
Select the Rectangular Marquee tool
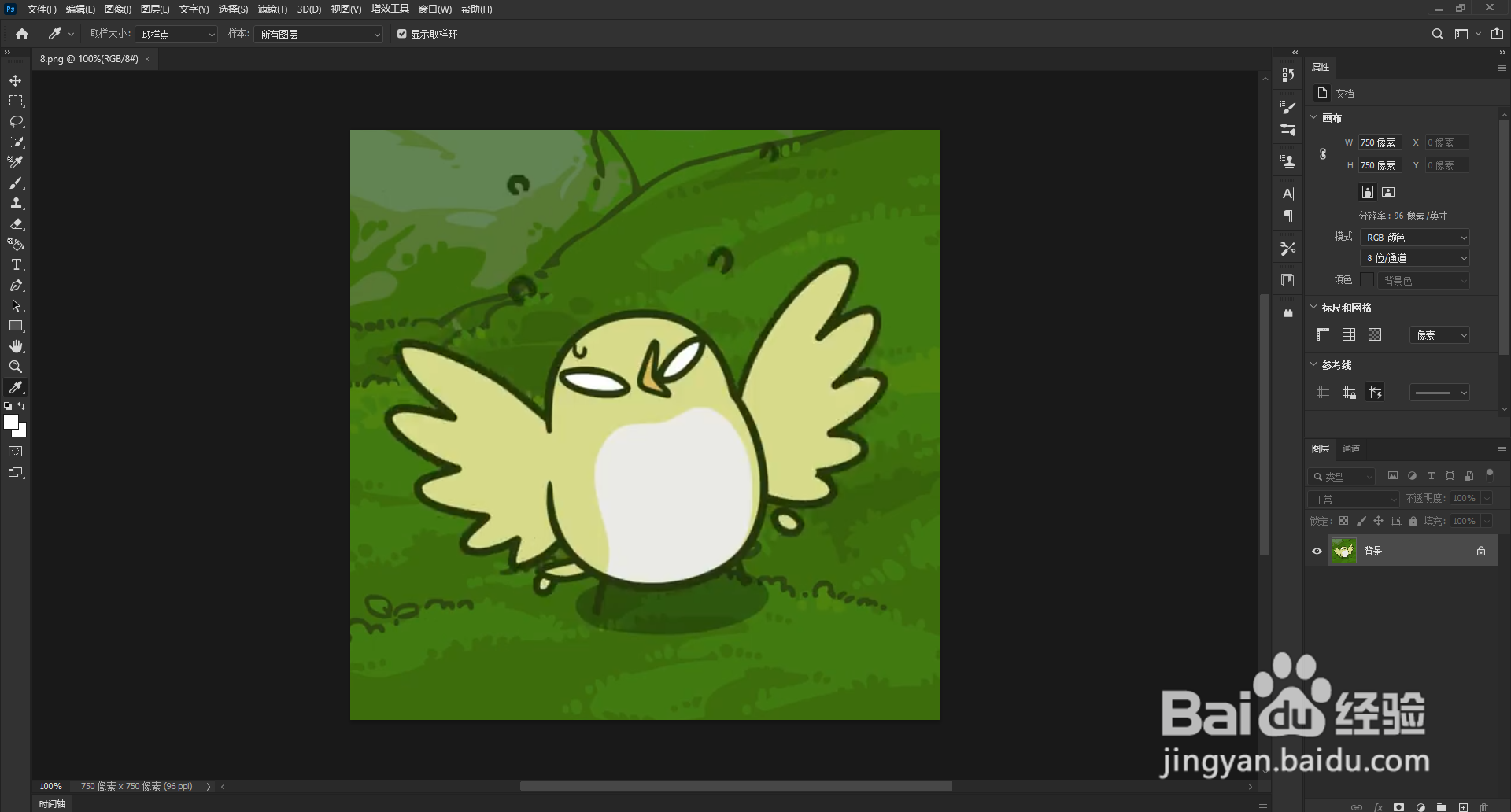pos(16,101)
